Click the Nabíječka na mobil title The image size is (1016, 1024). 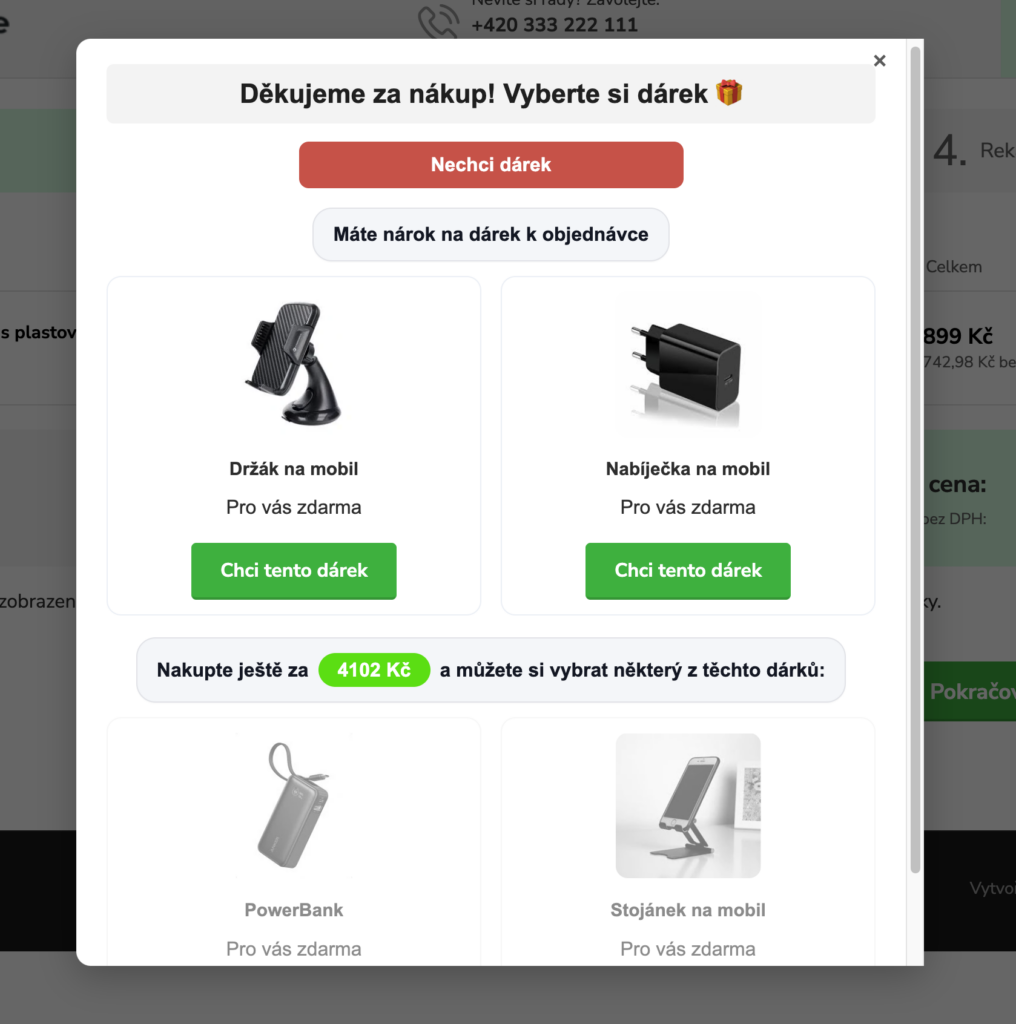pos(688,469)
